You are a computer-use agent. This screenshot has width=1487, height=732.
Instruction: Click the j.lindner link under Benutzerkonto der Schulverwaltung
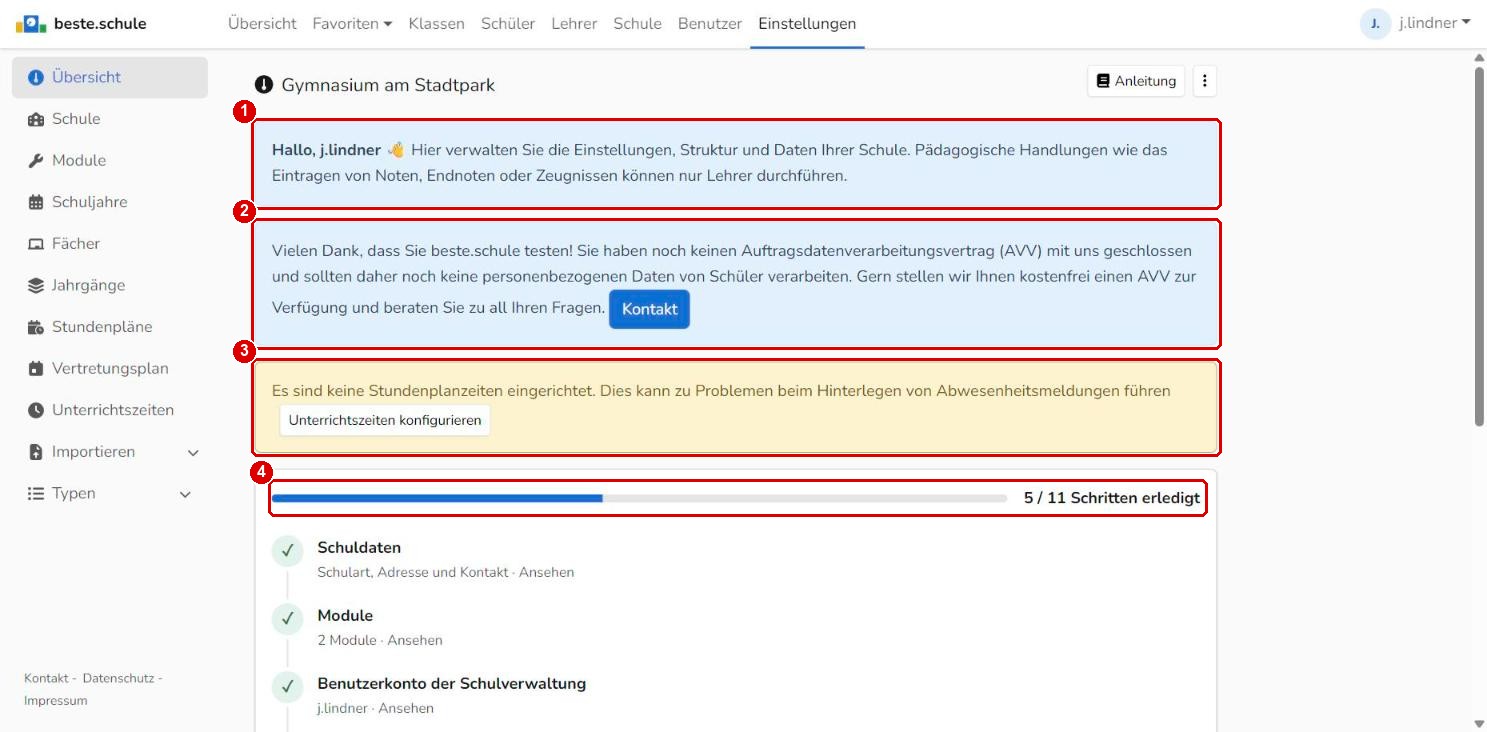click(x=343, y=708)
